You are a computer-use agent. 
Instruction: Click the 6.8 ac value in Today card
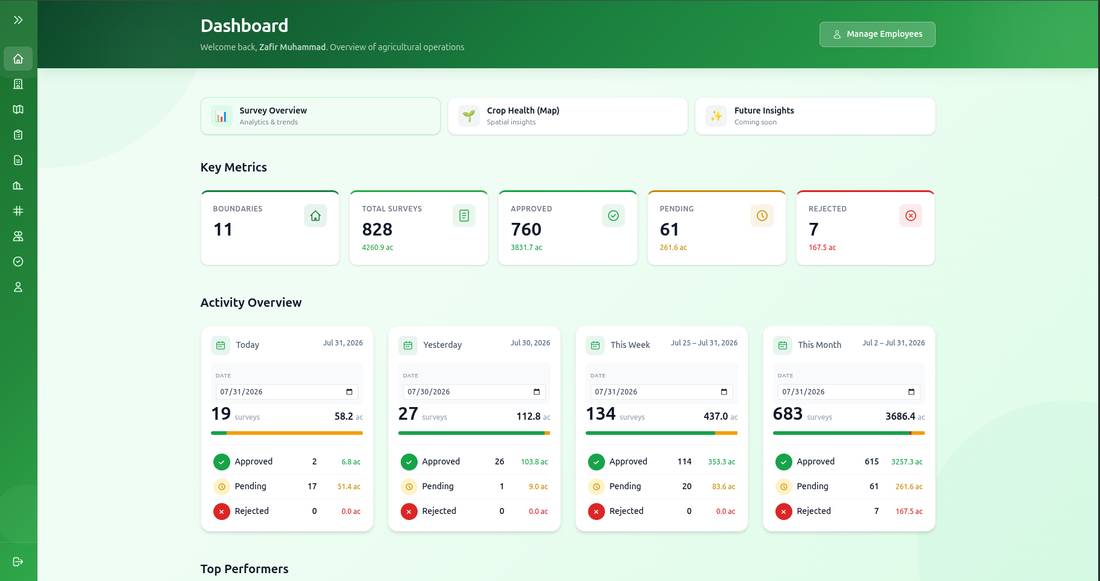point(351,462)
